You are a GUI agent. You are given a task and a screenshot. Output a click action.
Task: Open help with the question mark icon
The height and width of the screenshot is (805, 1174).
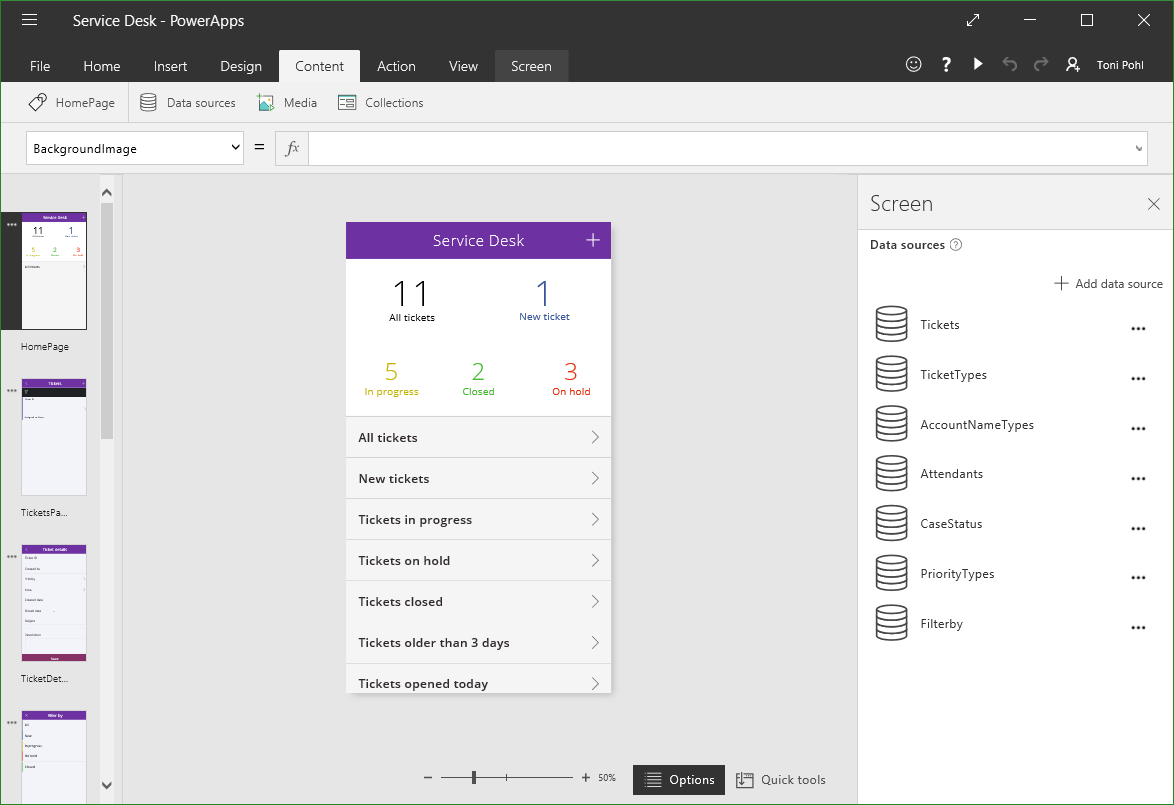click(x=946, y=64)
